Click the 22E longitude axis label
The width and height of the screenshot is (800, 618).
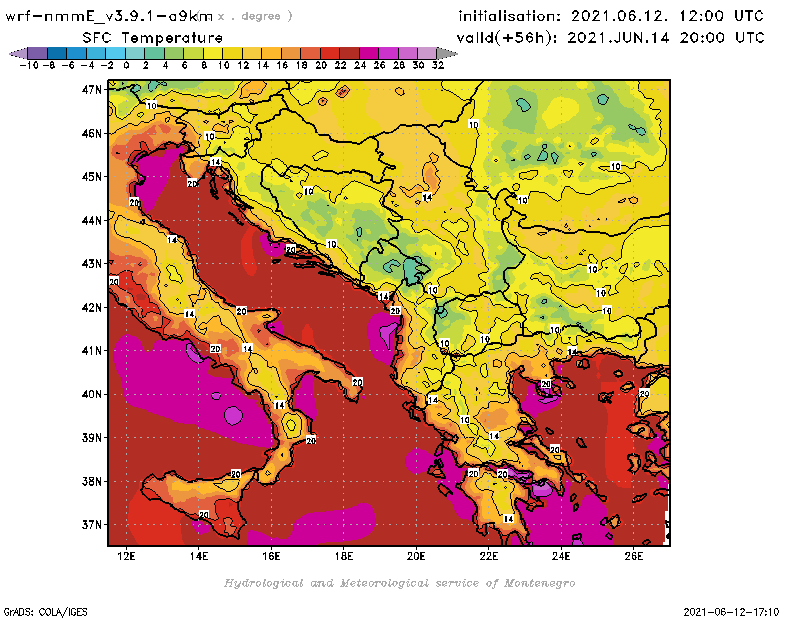488,556
